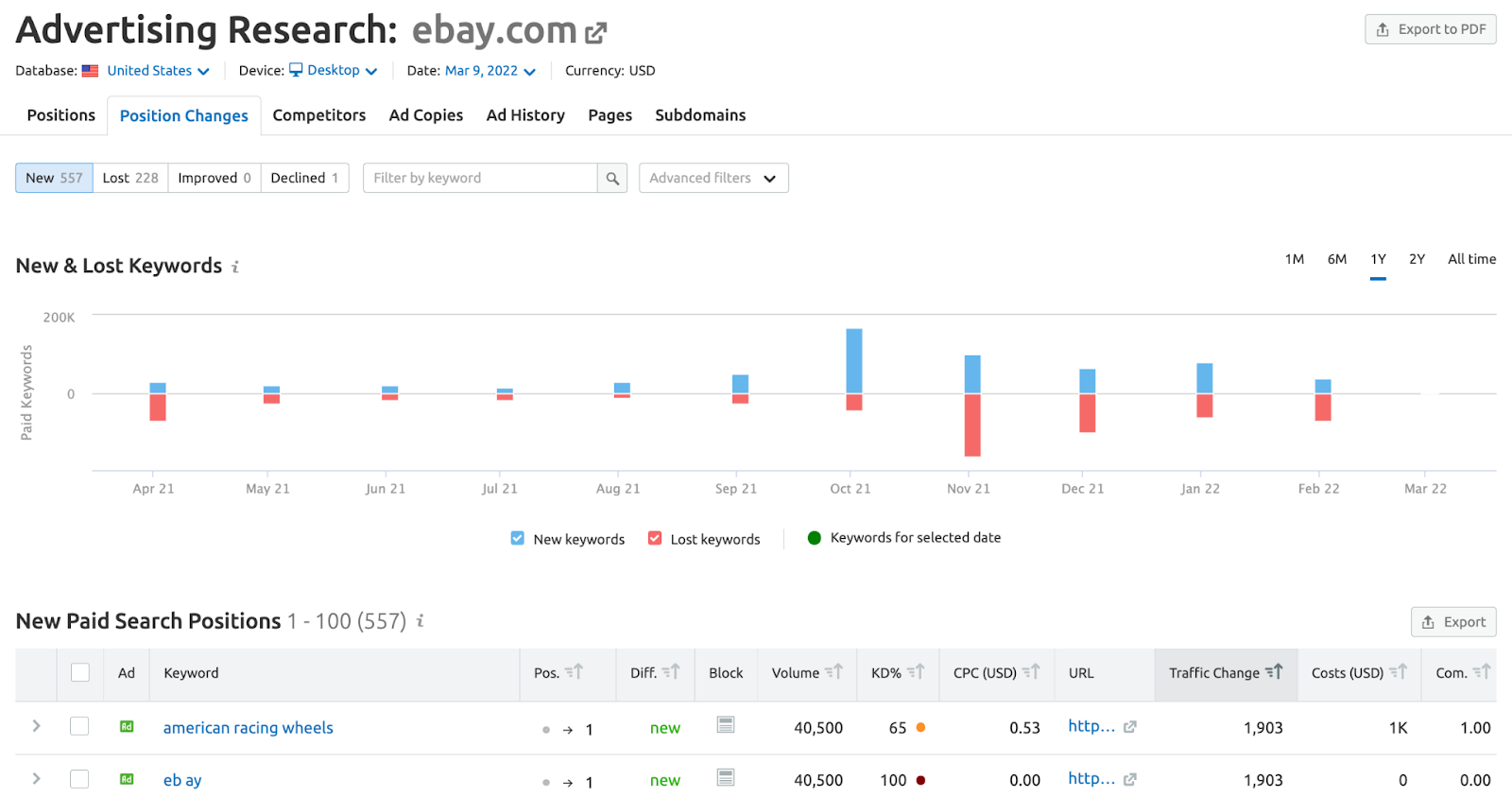
Task: Open http URL link for eb ay
Action: tap(1091, 779)
